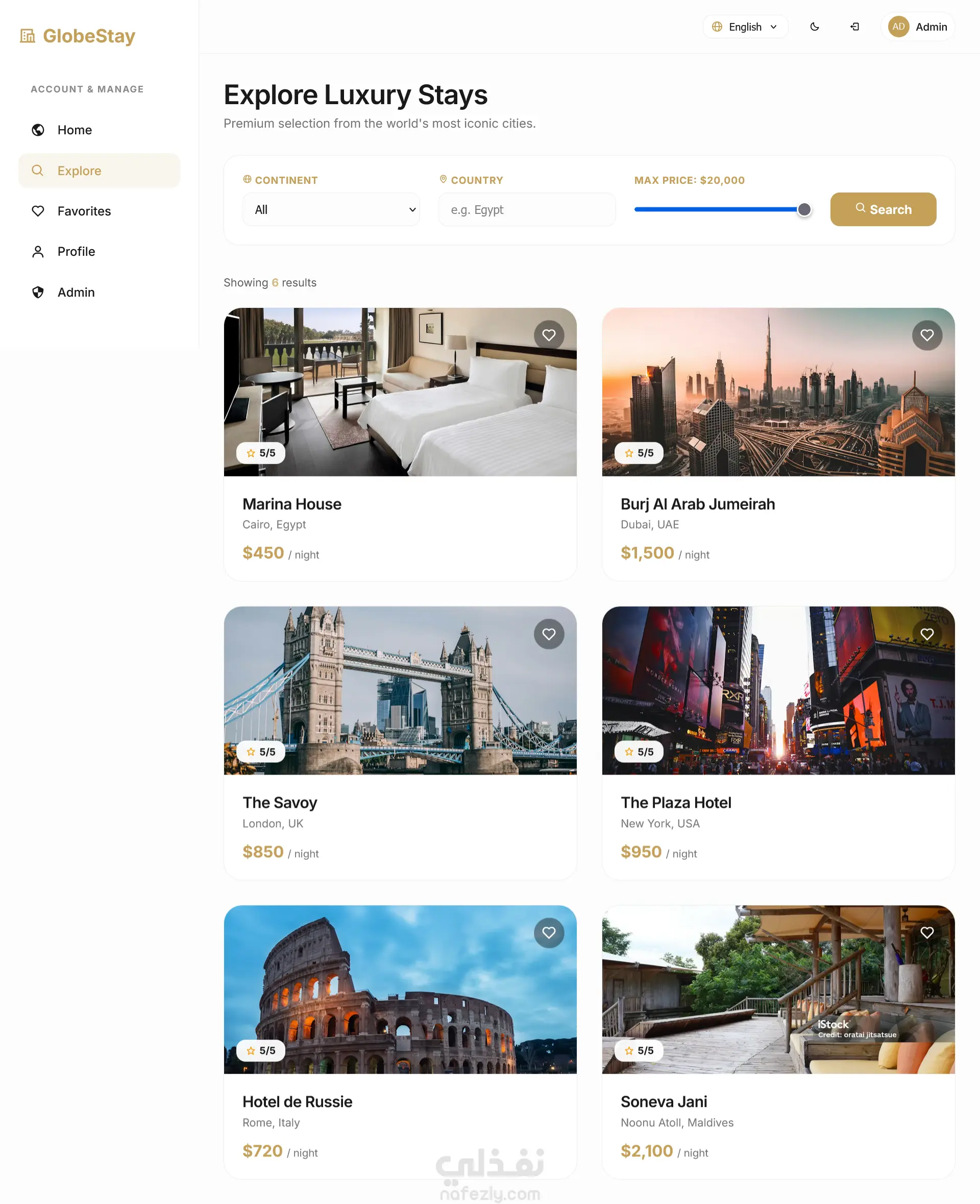Click the 'Explore Luxury Stays' heading

pos(356,94)
